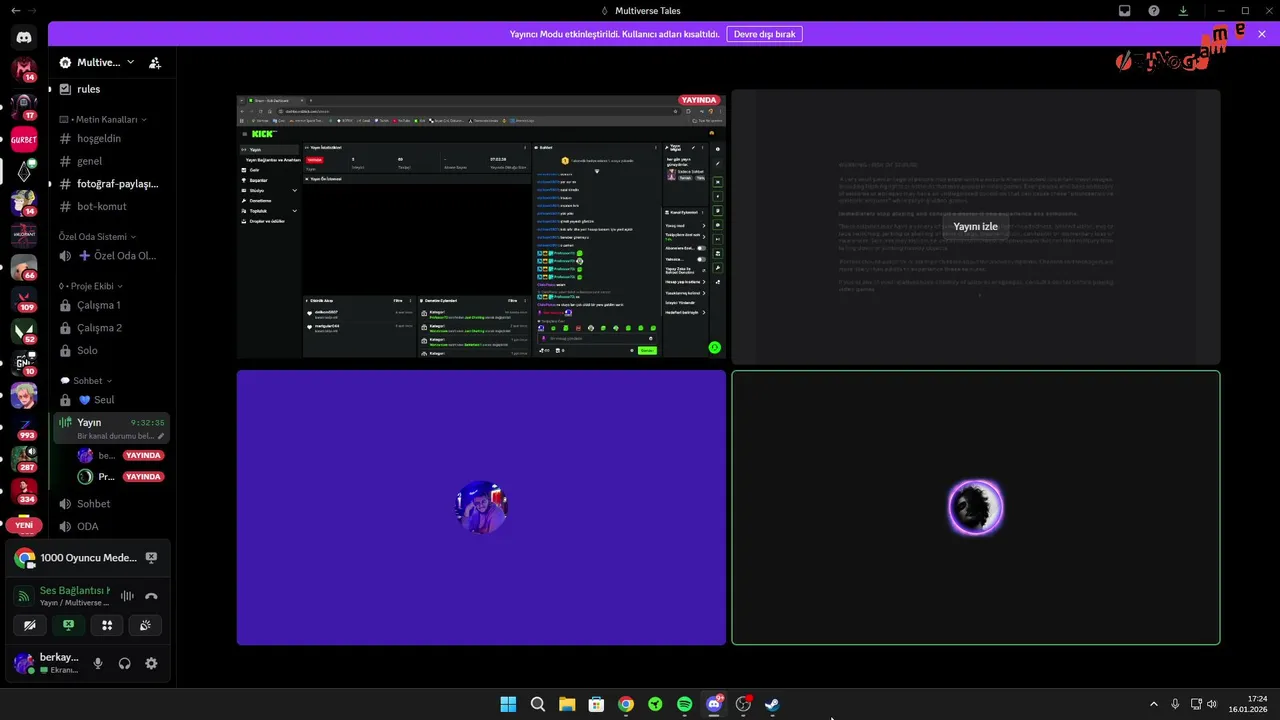Select the Yayın voice channel
The image size is (1280, 720).
(x=112, y=428)
